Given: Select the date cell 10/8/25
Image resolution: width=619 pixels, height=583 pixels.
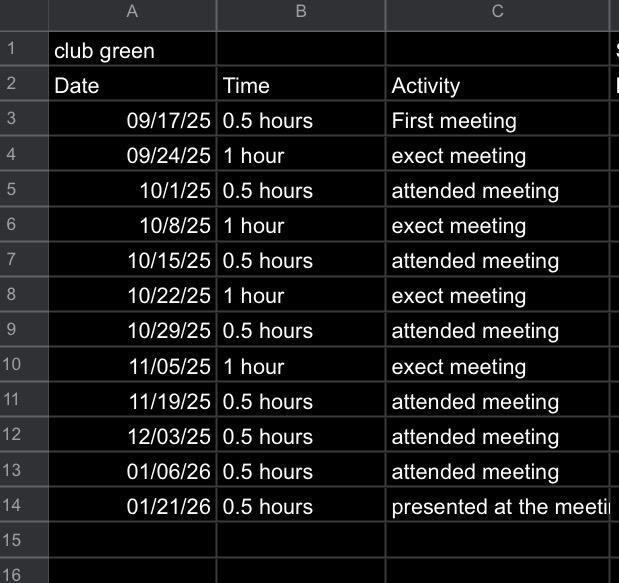Looking at the screenshot, I should tap(132, 226).
